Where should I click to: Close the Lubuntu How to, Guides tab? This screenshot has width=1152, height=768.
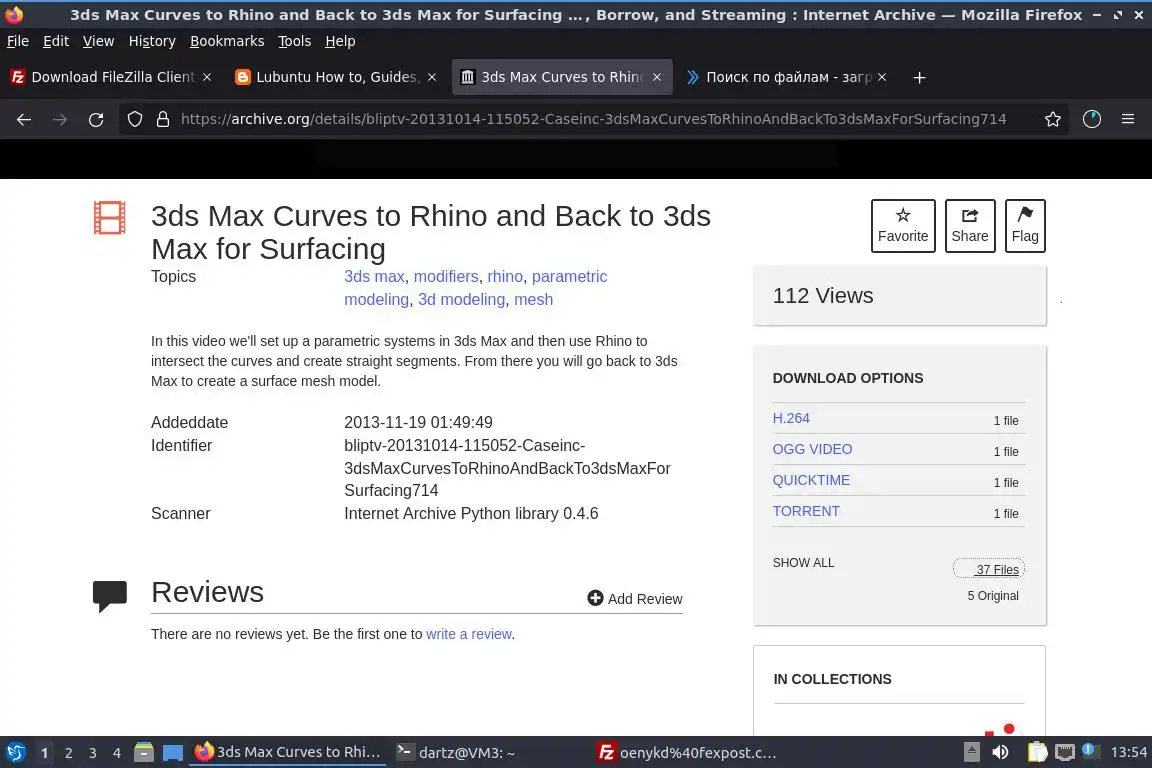(x=432, y=77)
